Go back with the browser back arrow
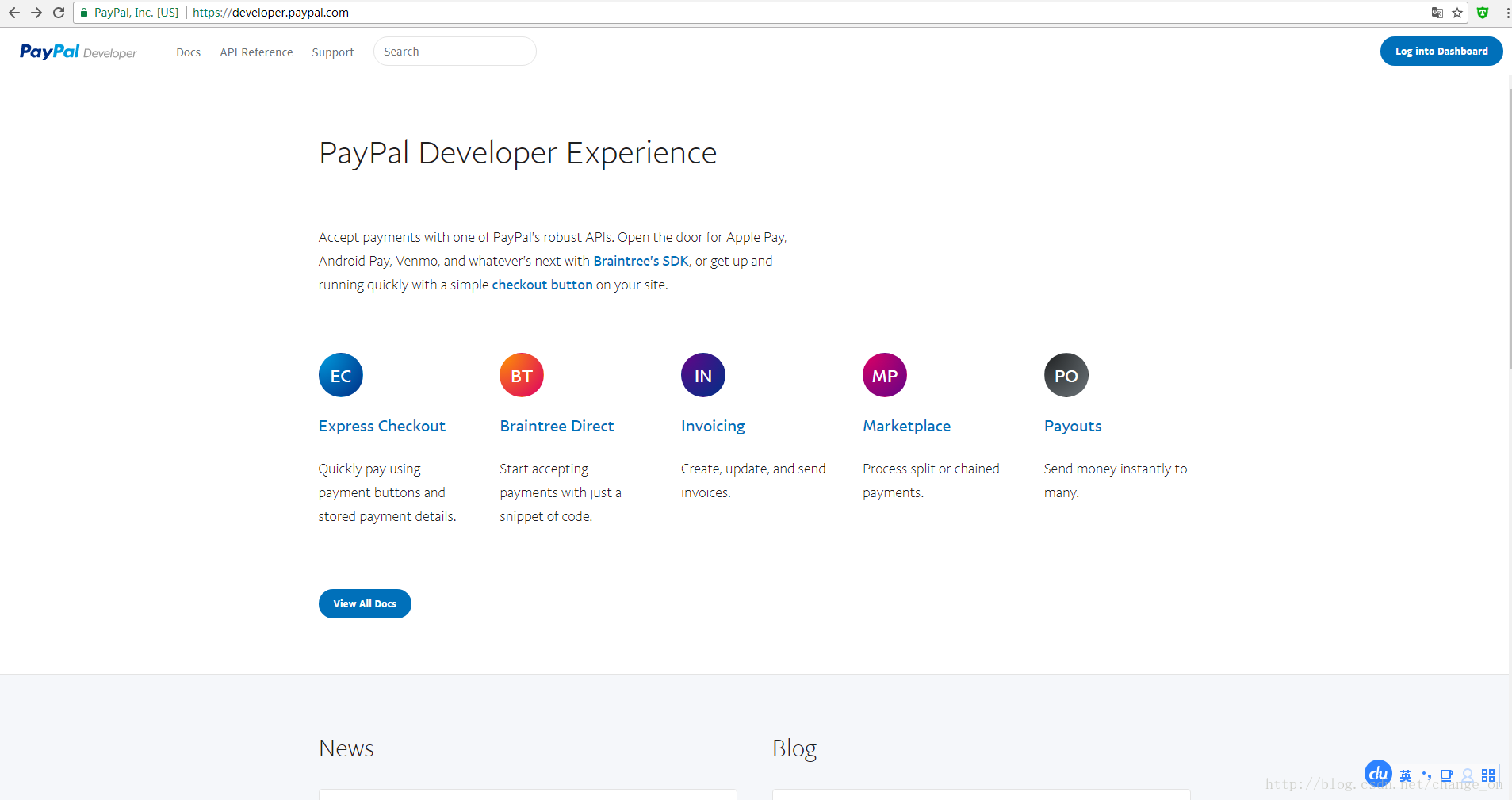Image resolution: width=1512 pixels, height=800 pixels. pos(13,13)
